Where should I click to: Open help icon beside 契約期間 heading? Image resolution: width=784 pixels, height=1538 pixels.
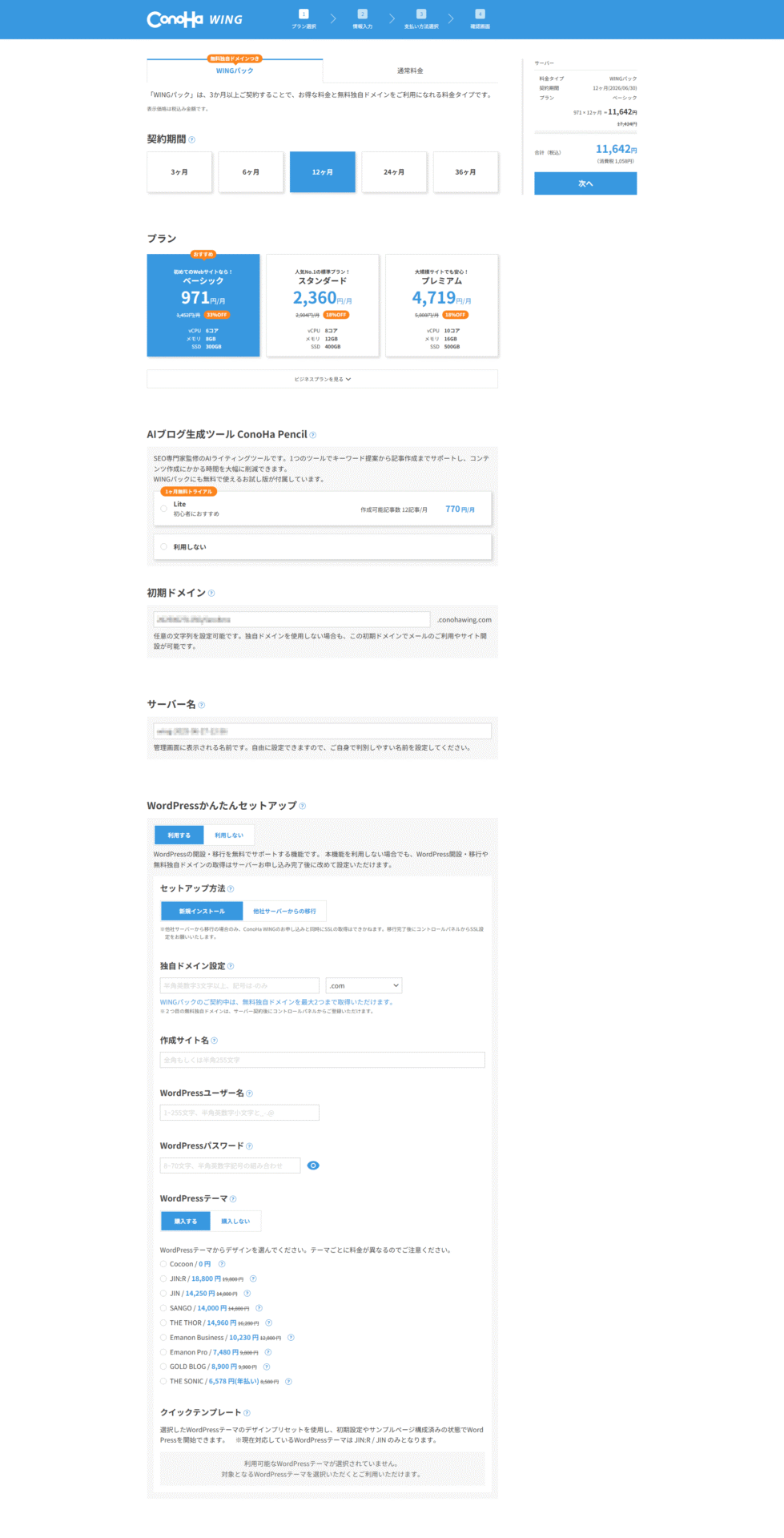point(191,140)
